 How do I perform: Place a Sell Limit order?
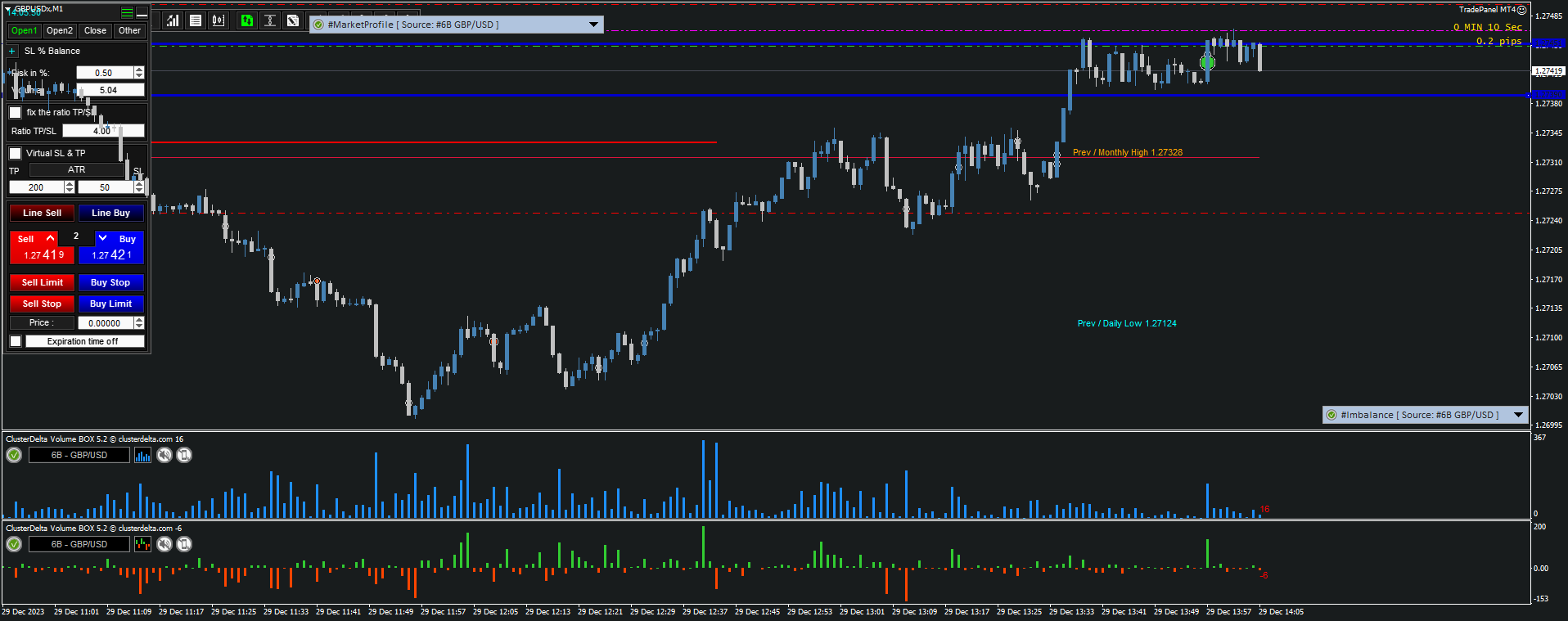pos(42,282)
